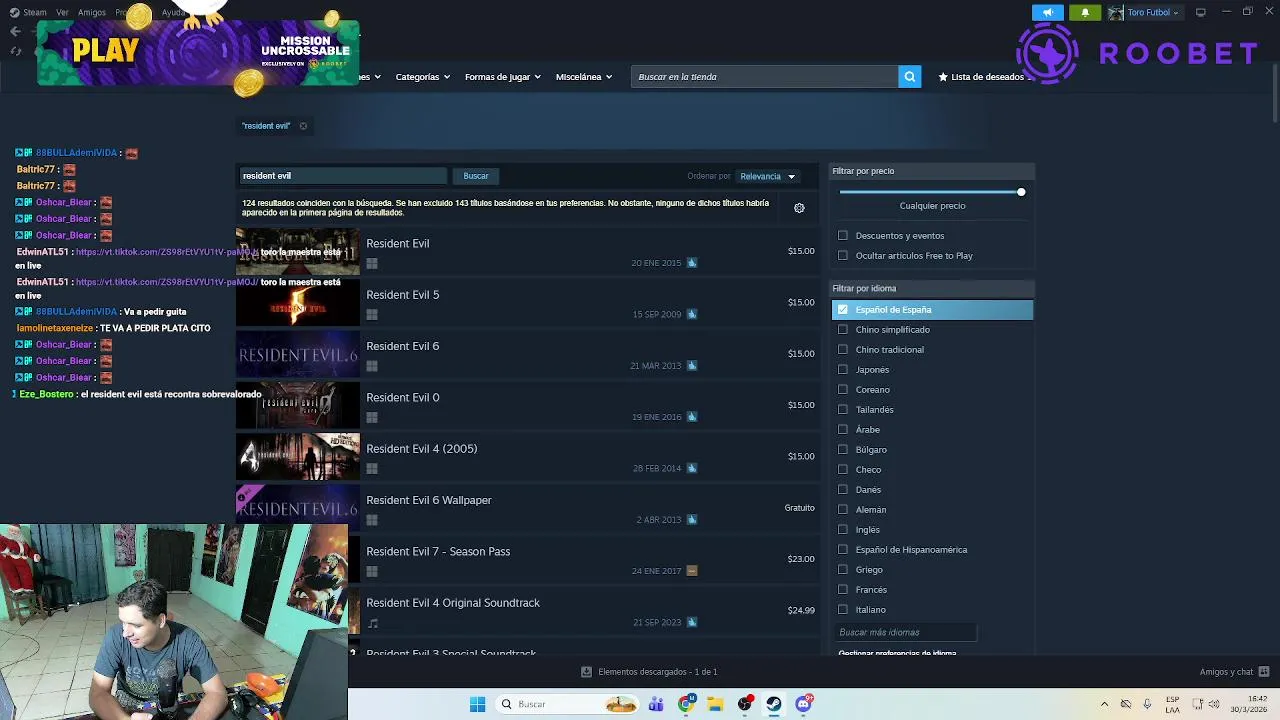Viewport: 1280px width, 720px height.
Task: Open the downloads icon at bottom bar
Action: pyautogui.click(x=586, y=672)
